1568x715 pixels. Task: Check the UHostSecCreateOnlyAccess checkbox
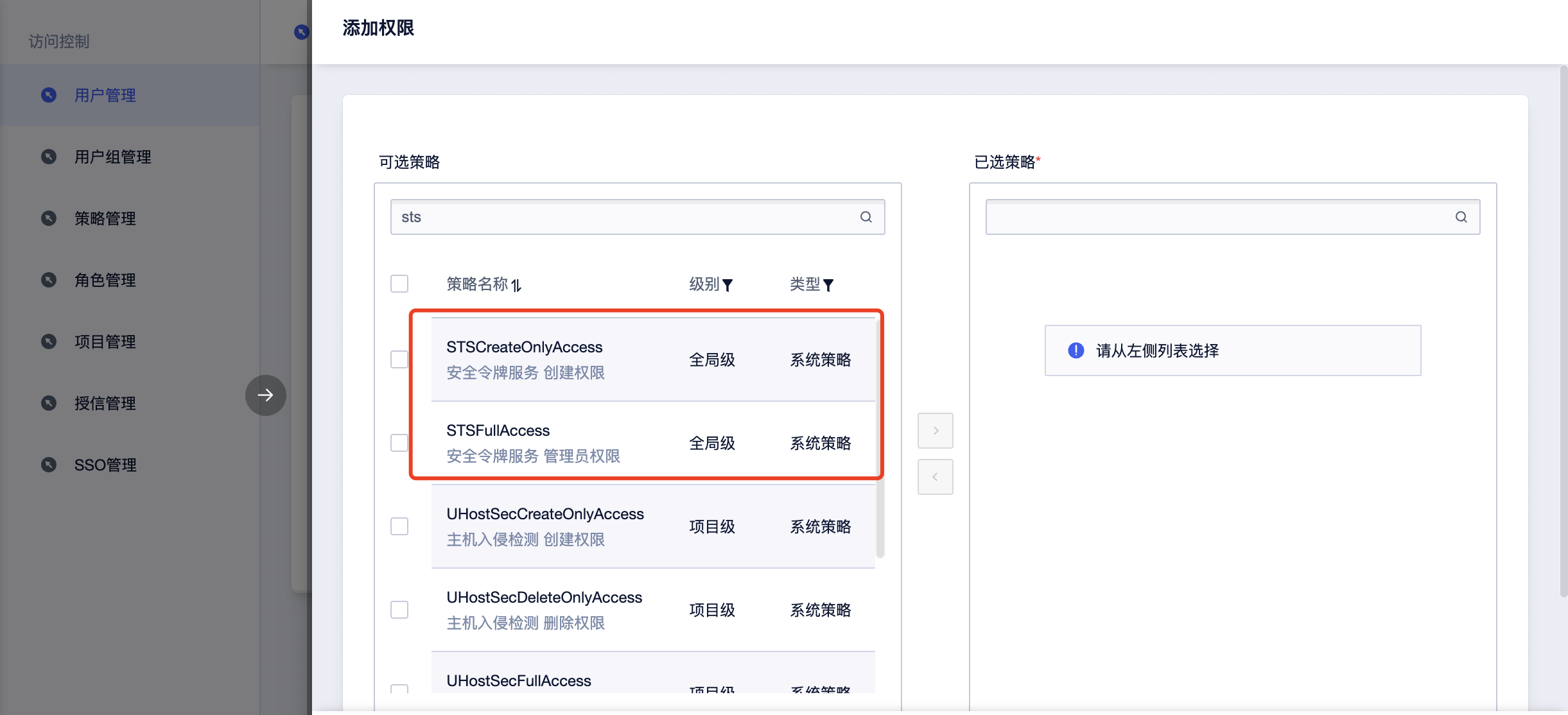click(x=399, y=526)
